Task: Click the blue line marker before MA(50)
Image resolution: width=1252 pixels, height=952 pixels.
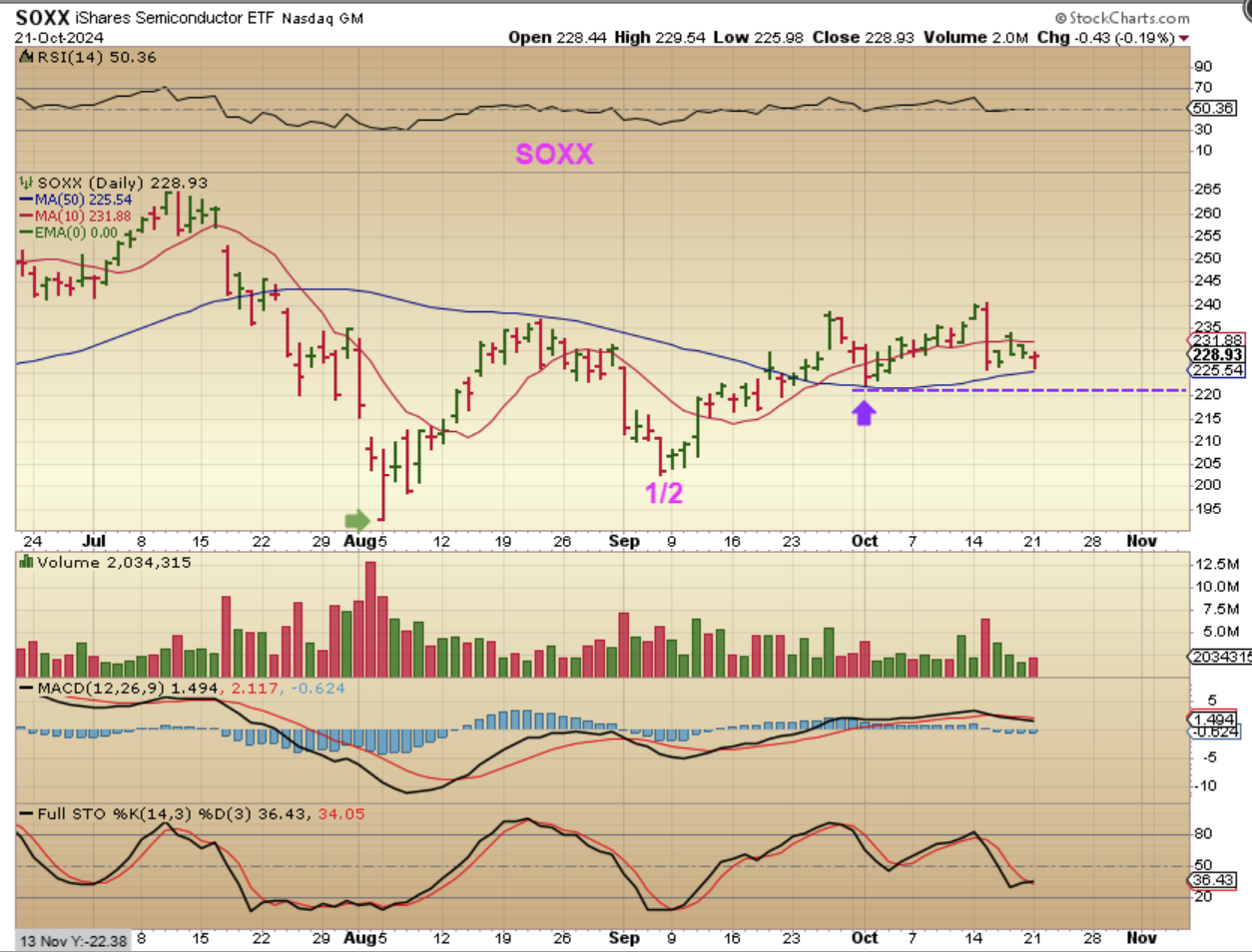Action: click(x=27, y=200)
